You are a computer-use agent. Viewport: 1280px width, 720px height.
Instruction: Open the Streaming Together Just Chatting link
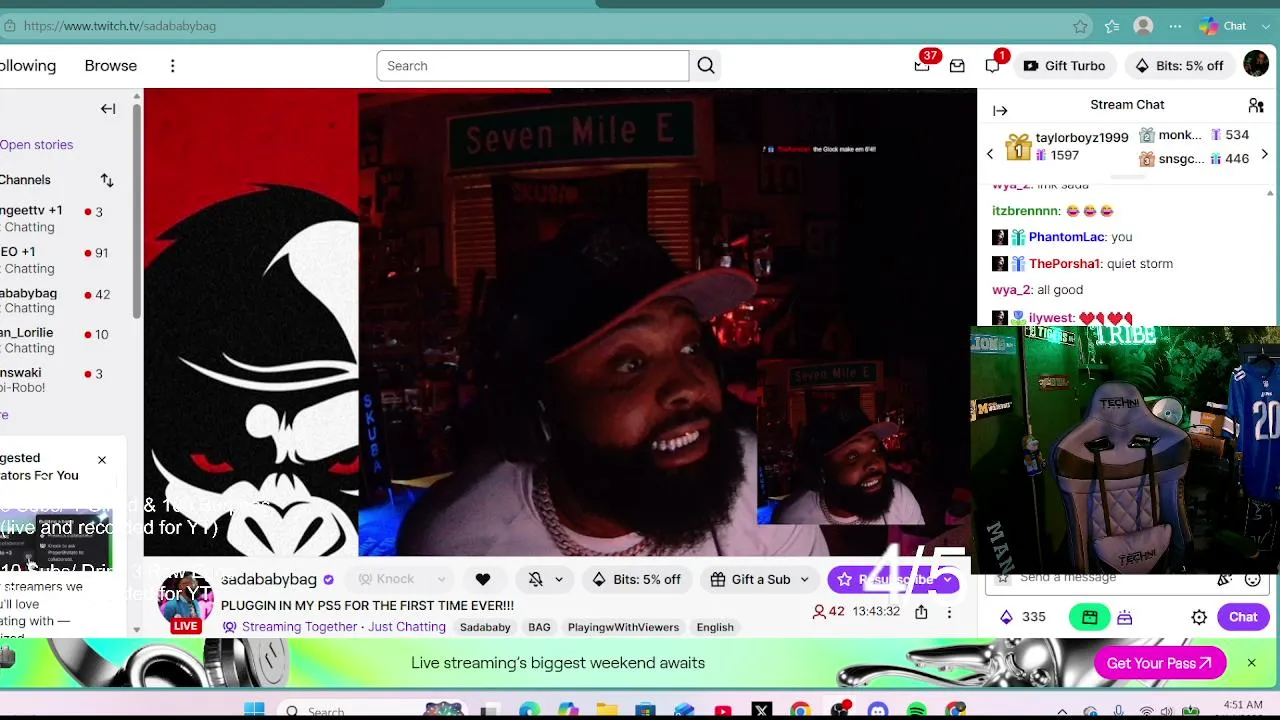click(x=343, y=627)
